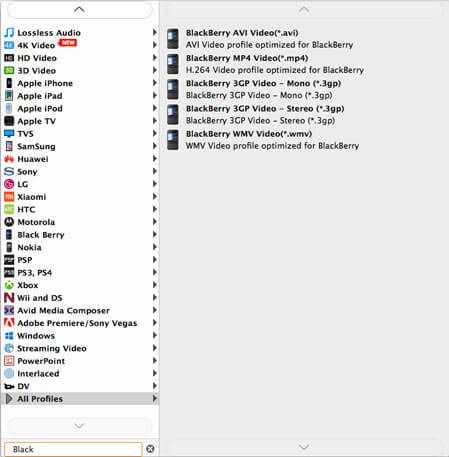
Task: Open the Avid Media Composer category
Action: [80, 310]
